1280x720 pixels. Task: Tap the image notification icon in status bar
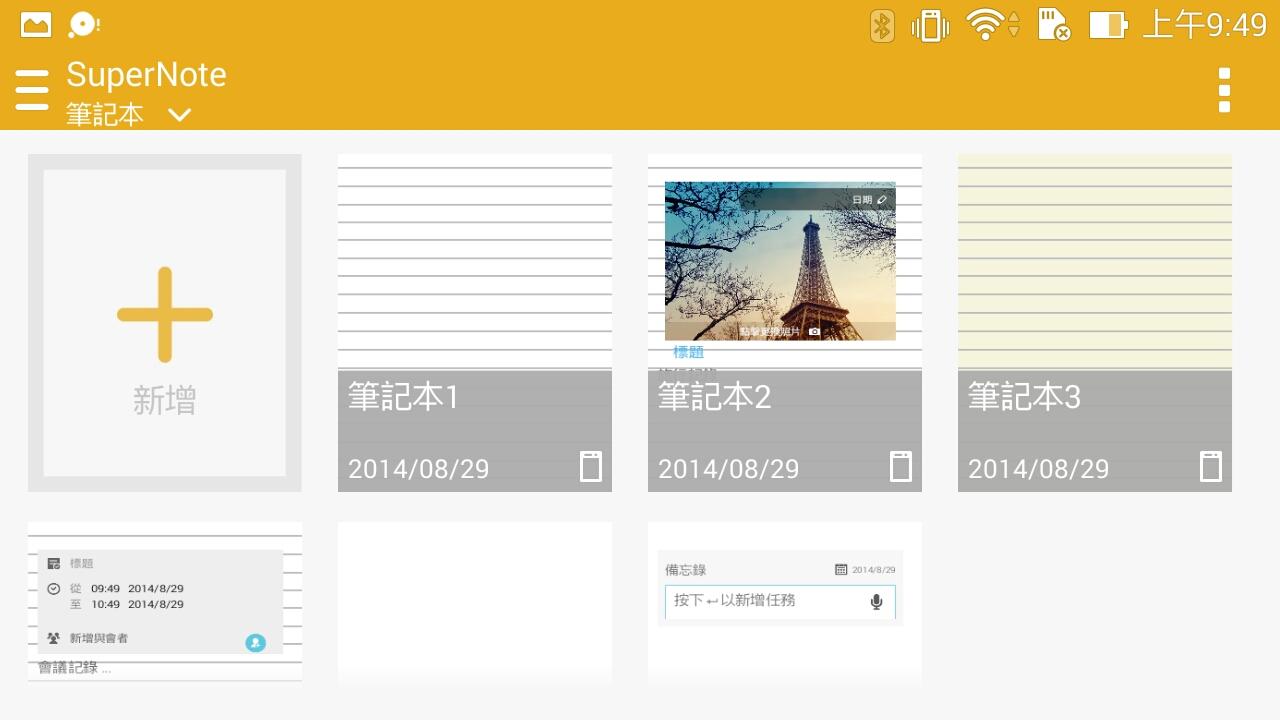[36, 25]
